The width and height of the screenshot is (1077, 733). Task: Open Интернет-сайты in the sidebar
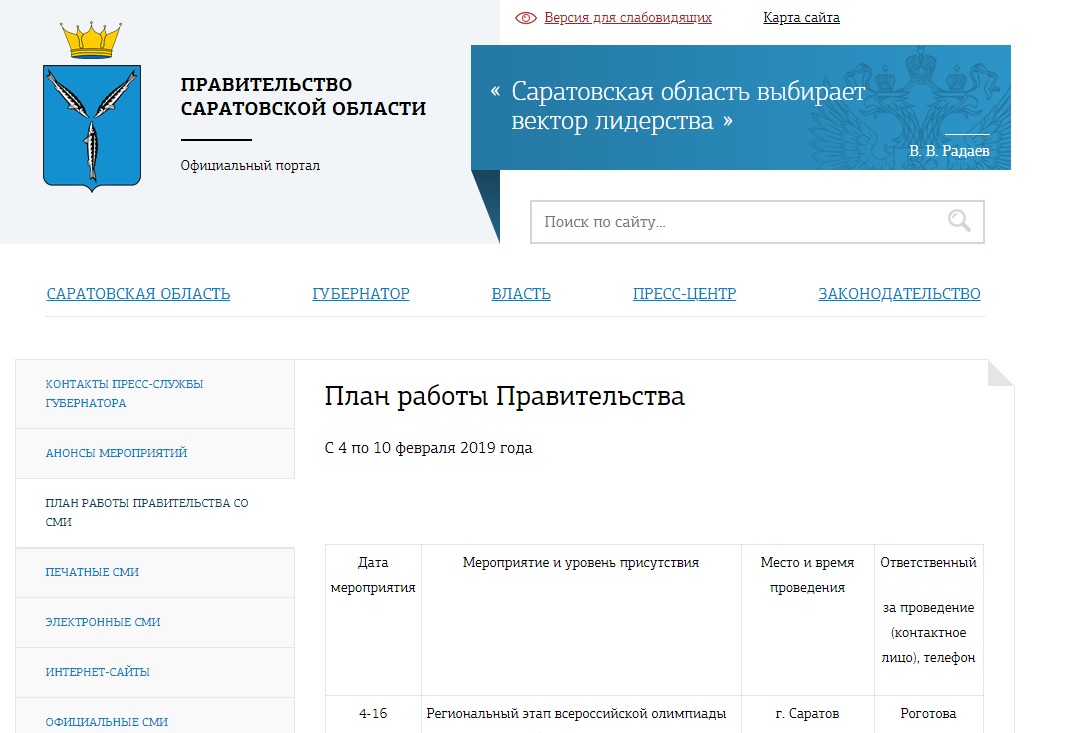tap(97, 672)
